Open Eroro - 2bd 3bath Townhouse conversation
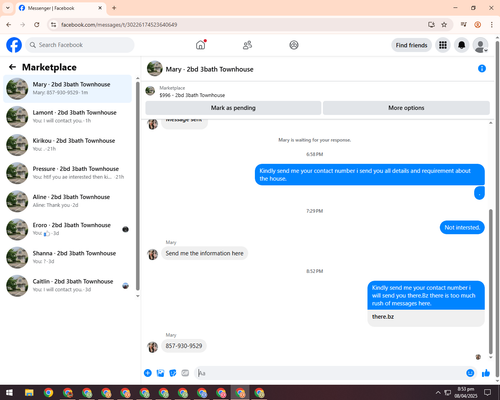The image size is (500, 400). 67,229
